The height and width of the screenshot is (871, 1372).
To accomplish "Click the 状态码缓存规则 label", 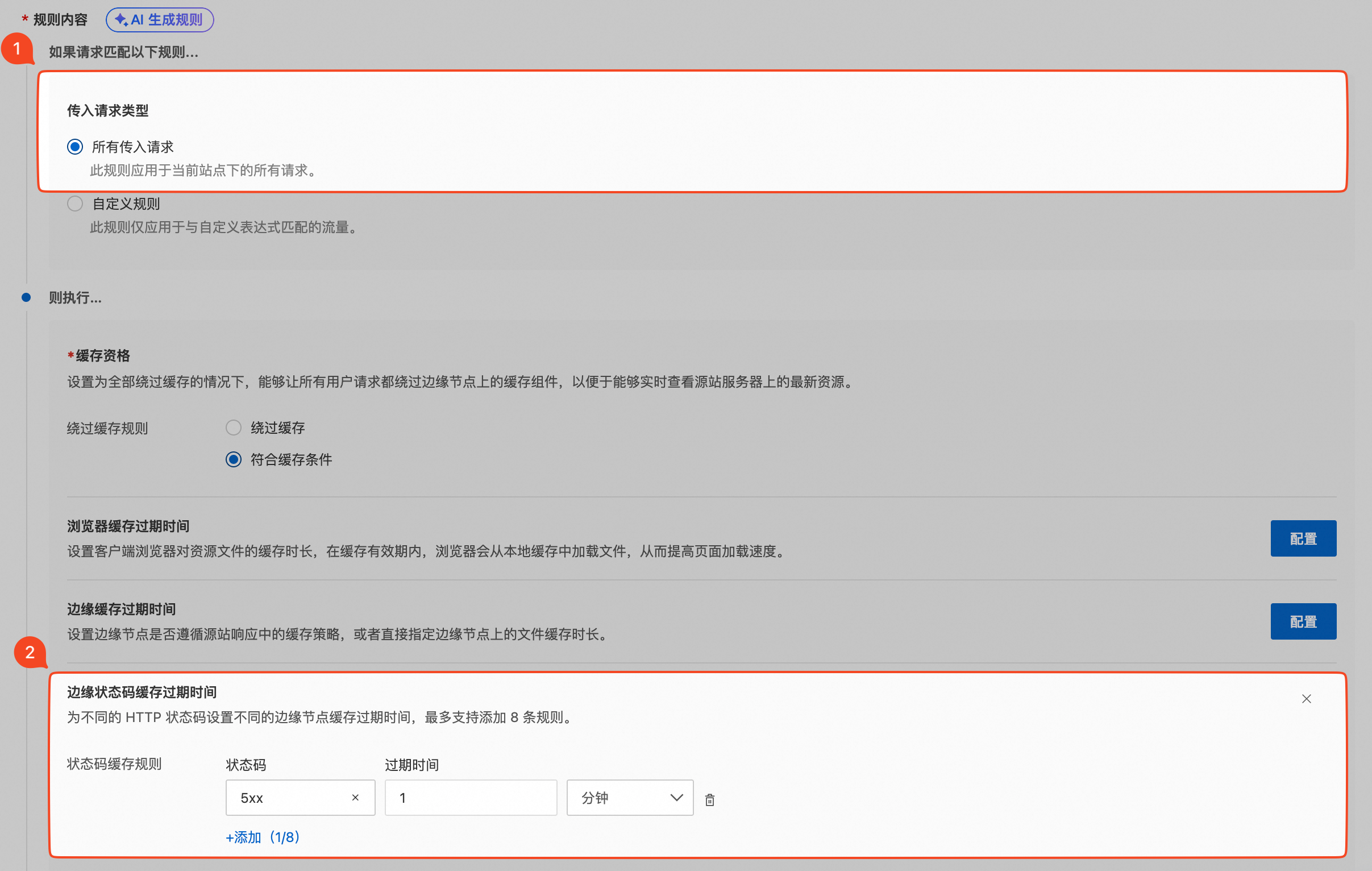I will pyautogui.click(x=115, y=764).
